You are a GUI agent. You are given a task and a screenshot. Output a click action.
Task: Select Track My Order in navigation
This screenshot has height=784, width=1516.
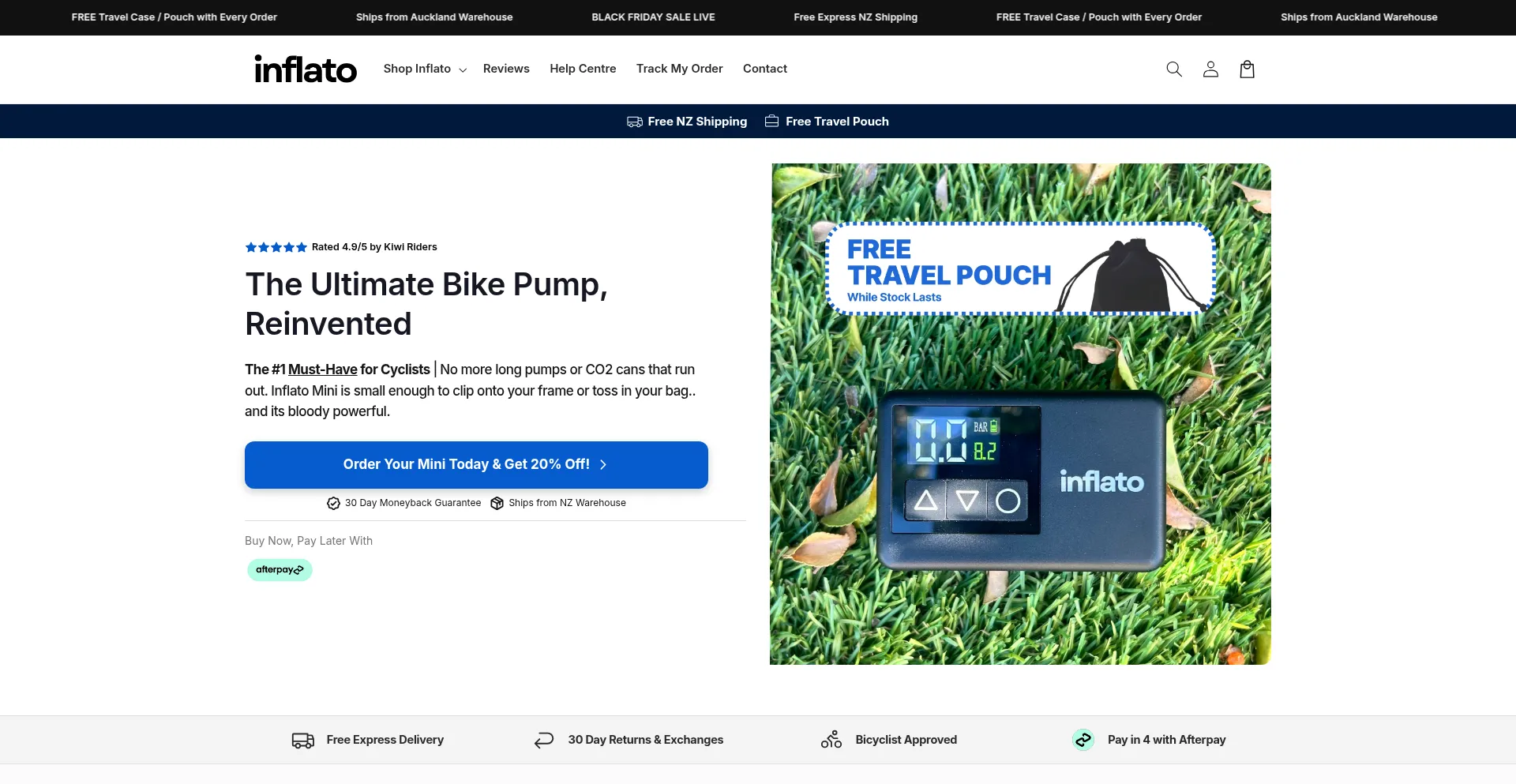[x=679, y=69]
